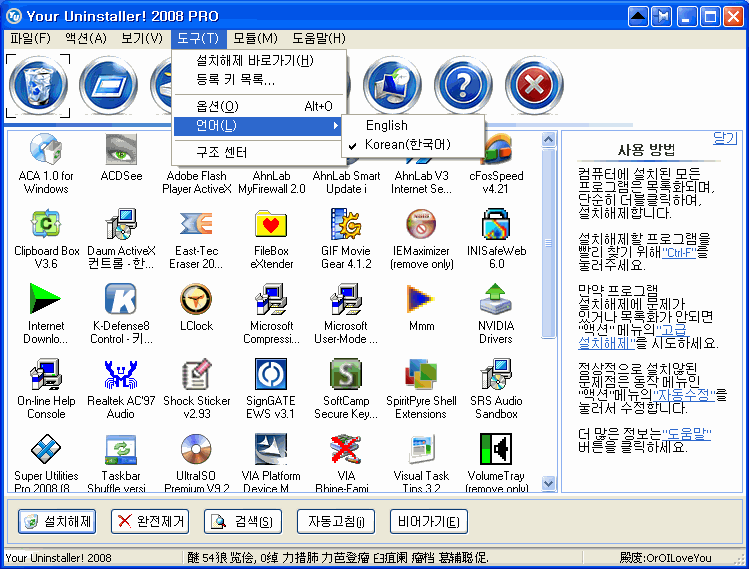Screen dimensions: 749x569
Task: Close the help panel via 닫기 link
Action: coord(725,139)
